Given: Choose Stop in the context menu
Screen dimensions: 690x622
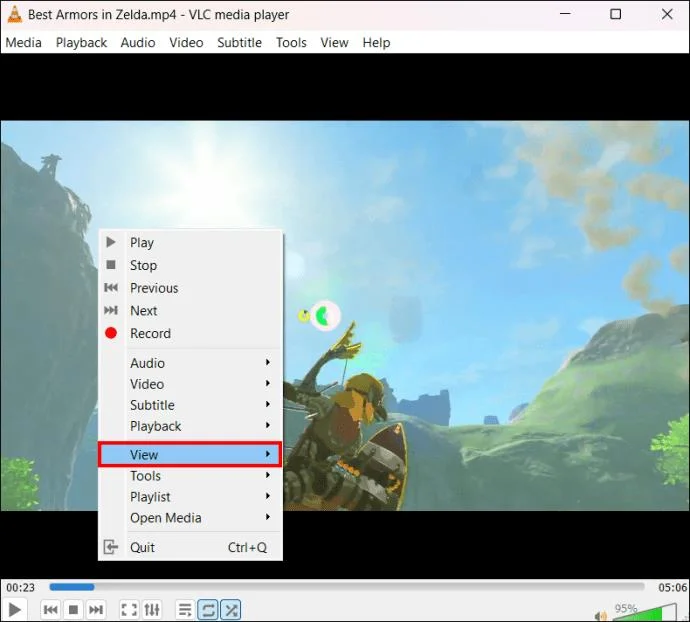Looking at the screenshot, I should coord(190,265).
